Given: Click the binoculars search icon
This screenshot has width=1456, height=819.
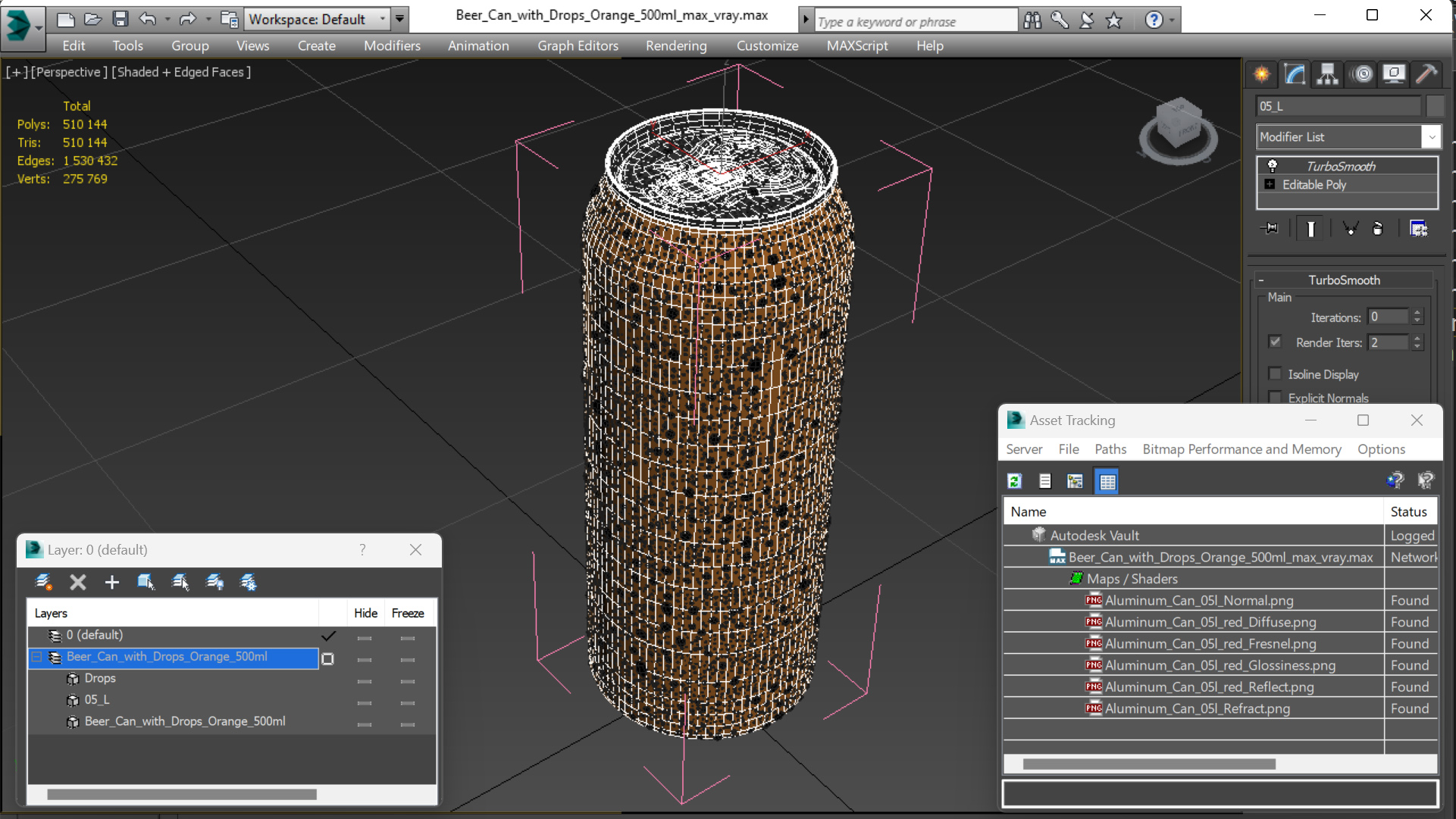Looking at the screenshot, I should (1032, 20).
